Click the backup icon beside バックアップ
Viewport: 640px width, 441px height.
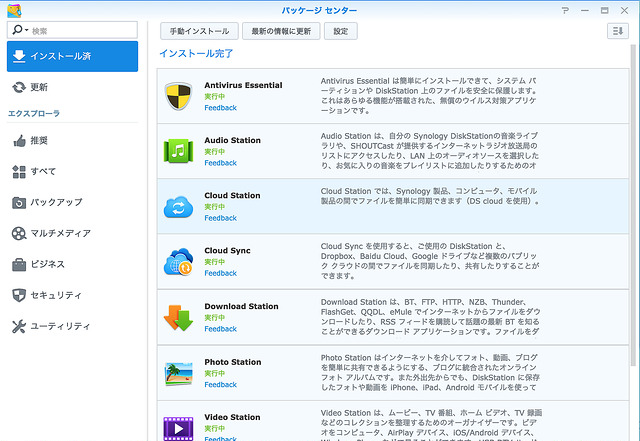pyautogui.click(x=19, y=203)
